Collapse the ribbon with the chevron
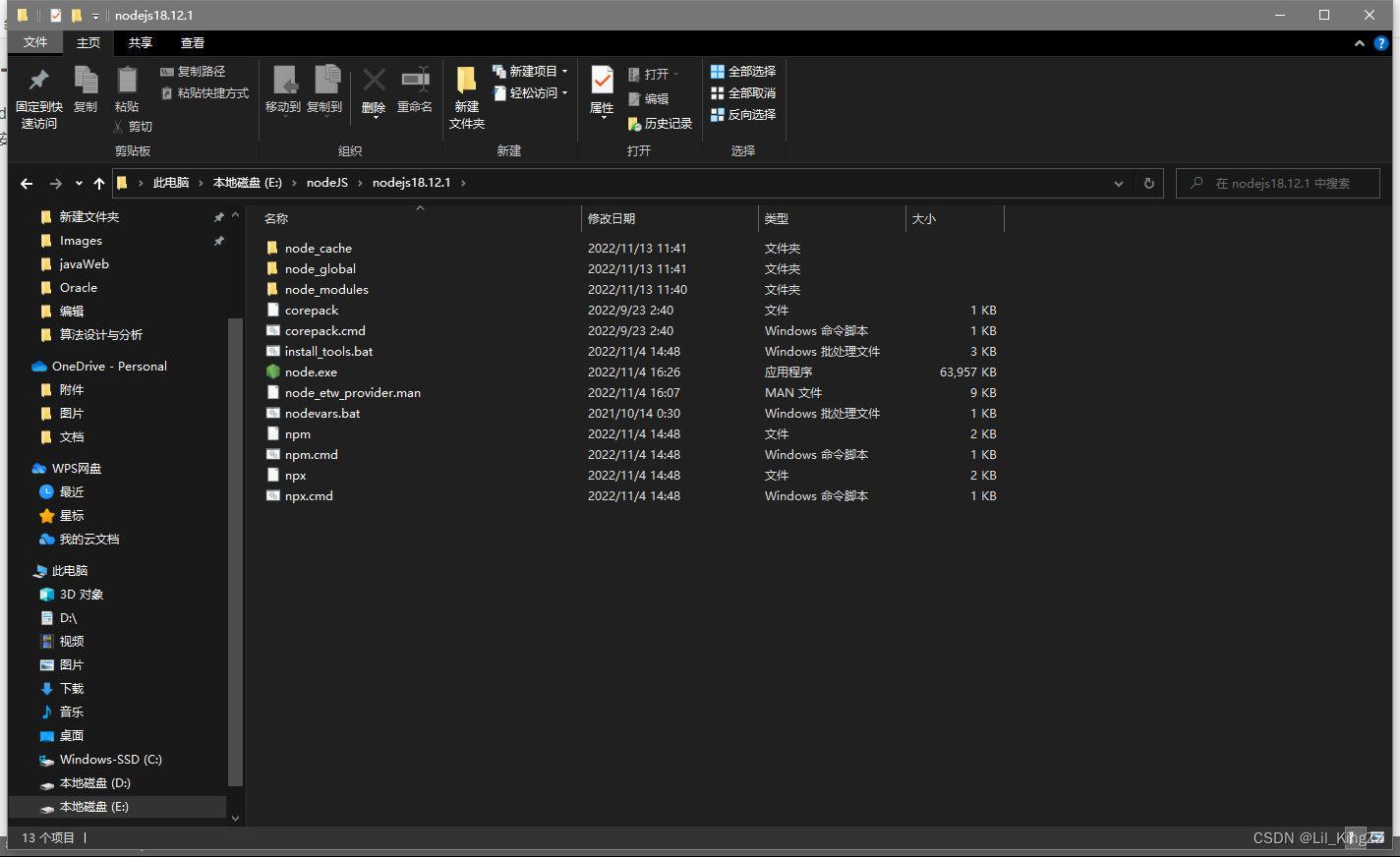 [1359, 43]
